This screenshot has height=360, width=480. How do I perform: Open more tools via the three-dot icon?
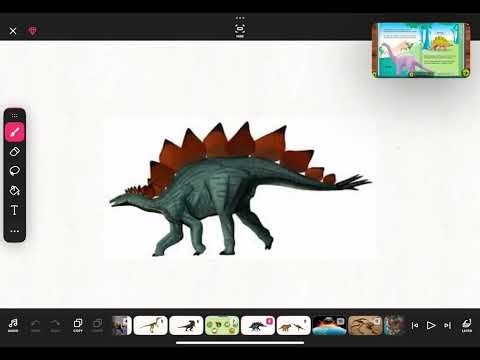[x=15, y=231]
